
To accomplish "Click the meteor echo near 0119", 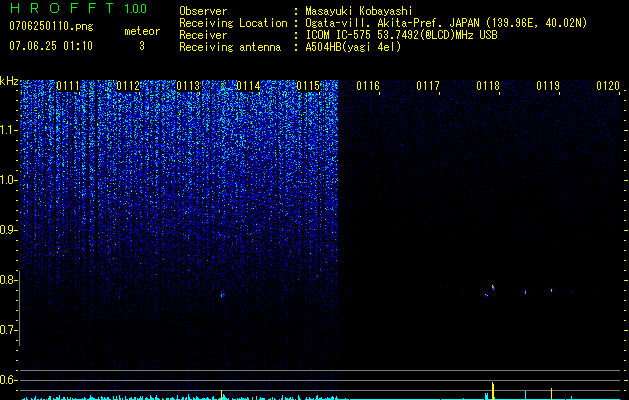I will point(552,290).
